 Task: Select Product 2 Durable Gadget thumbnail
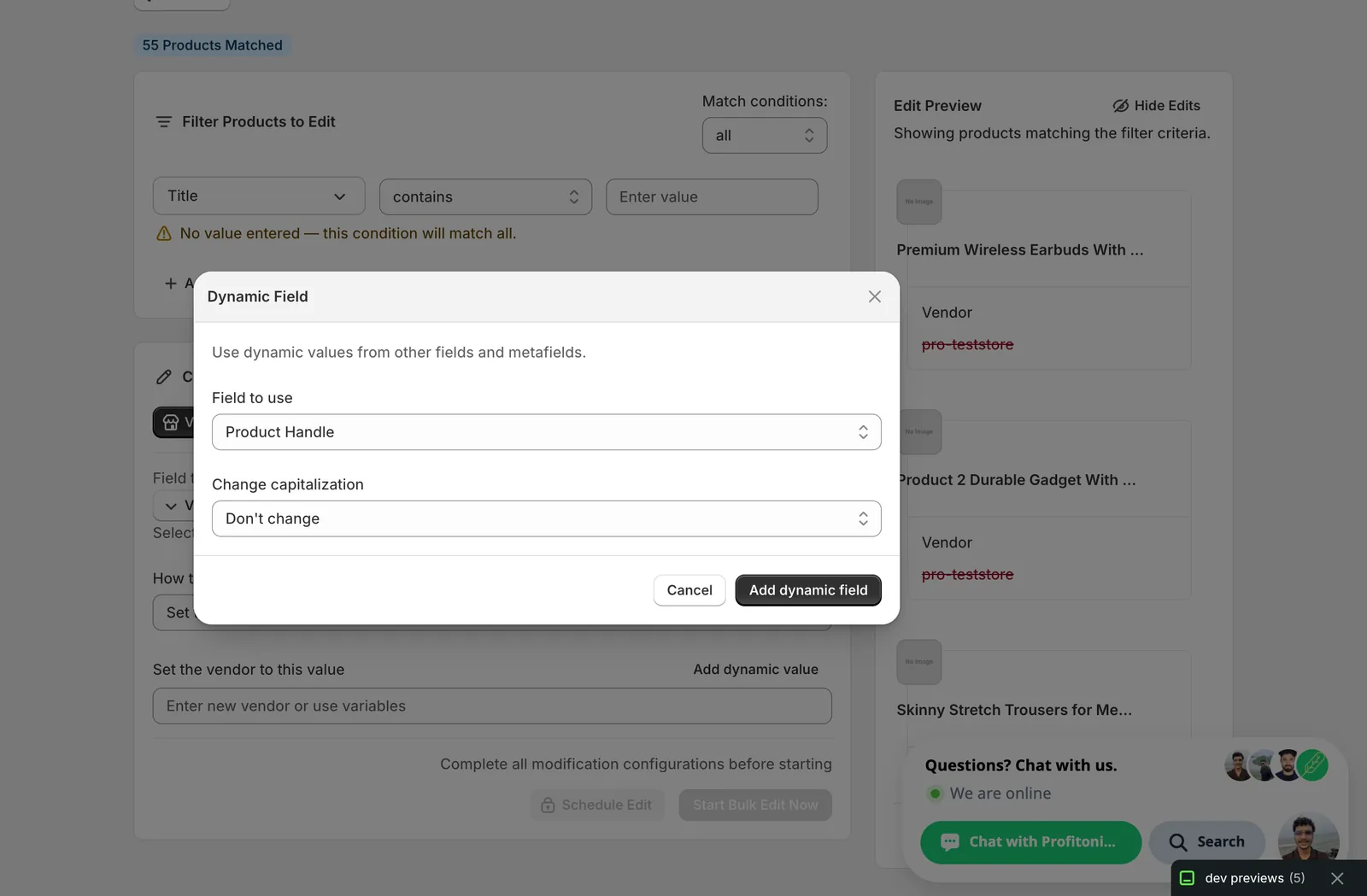919,432
